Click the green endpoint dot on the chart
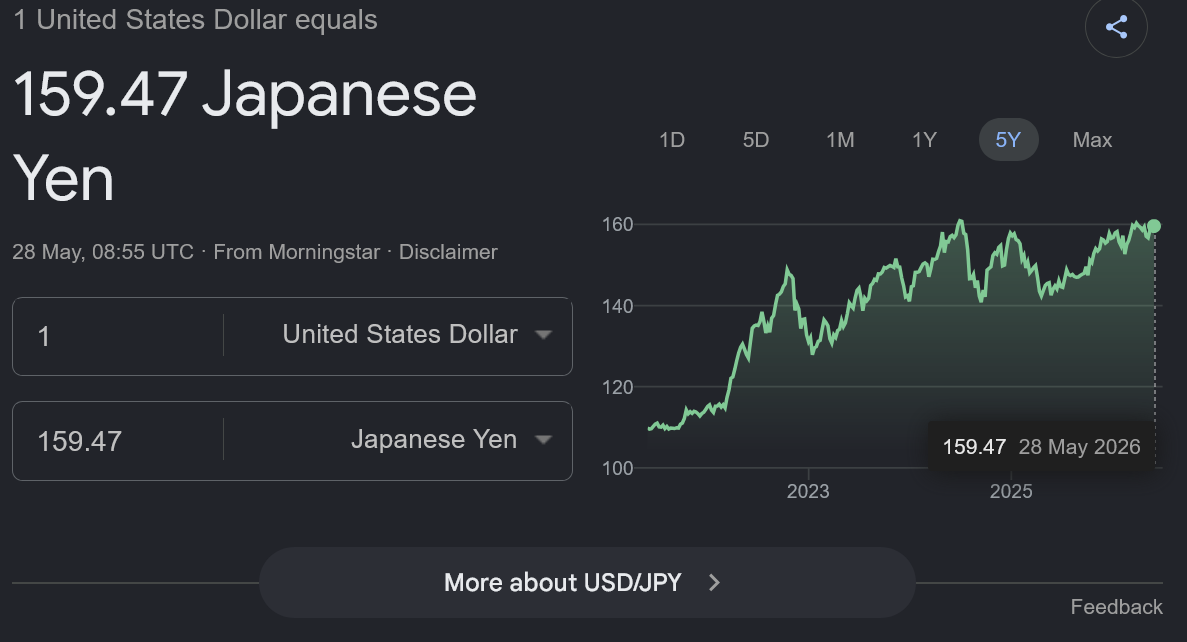This screenshot has width=1187, height=642. 1154,226
